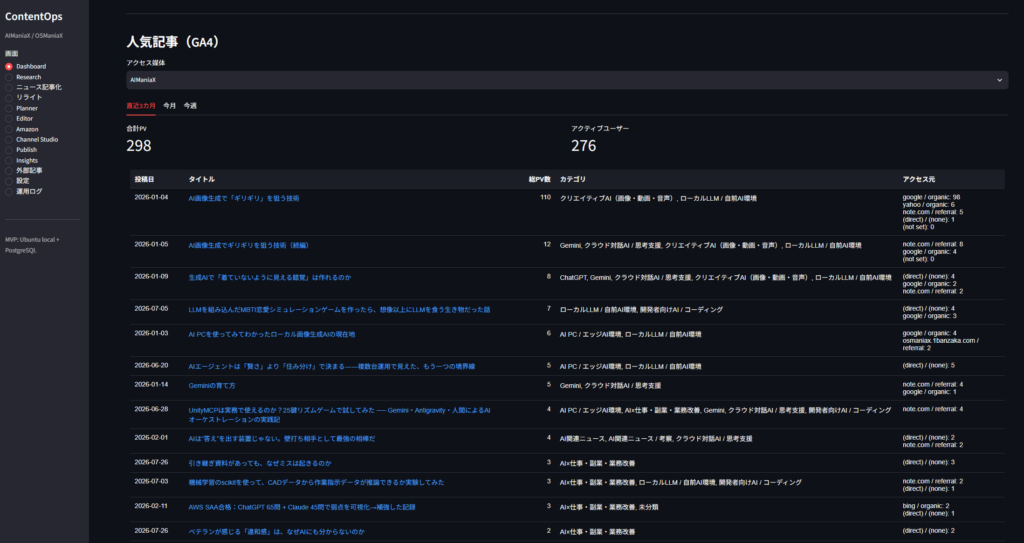Viewport: 1024px width, 543px height.
Task: Open the AWS SAA合格 article link
Action: coord(302,507)
